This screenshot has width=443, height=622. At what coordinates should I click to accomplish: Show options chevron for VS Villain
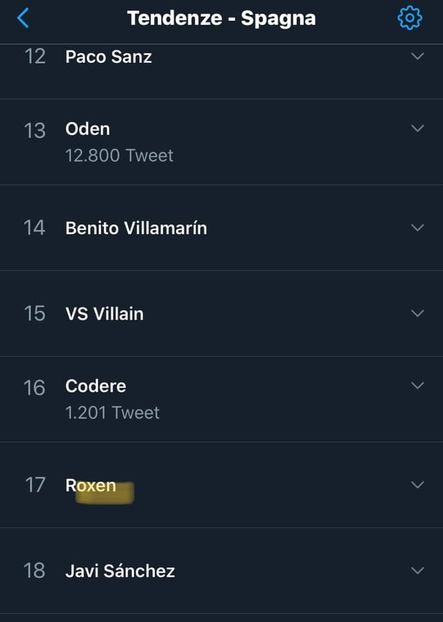click(x=417, y=313)
